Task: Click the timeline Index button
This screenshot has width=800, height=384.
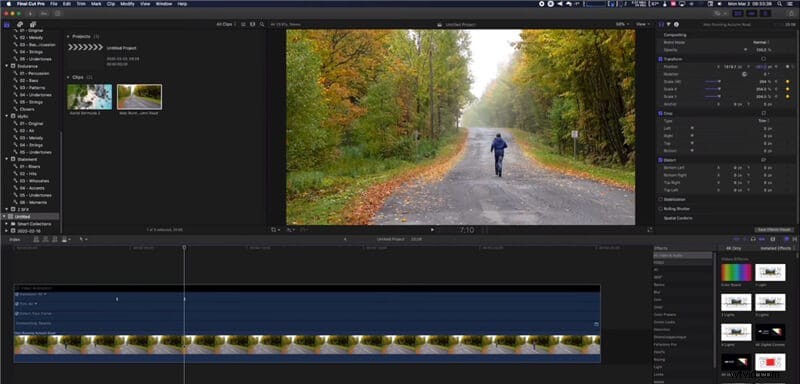Action: tap(14, 239)
